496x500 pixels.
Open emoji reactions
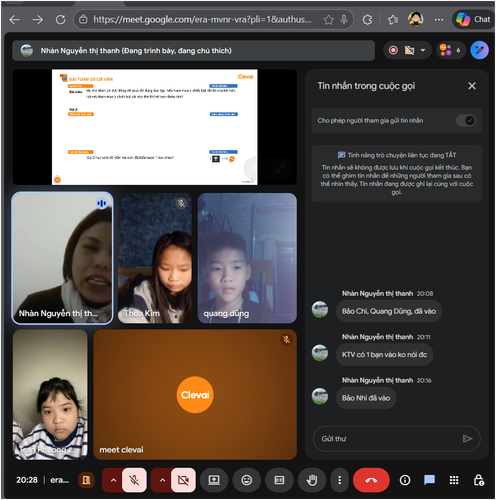tap(246, 480)
